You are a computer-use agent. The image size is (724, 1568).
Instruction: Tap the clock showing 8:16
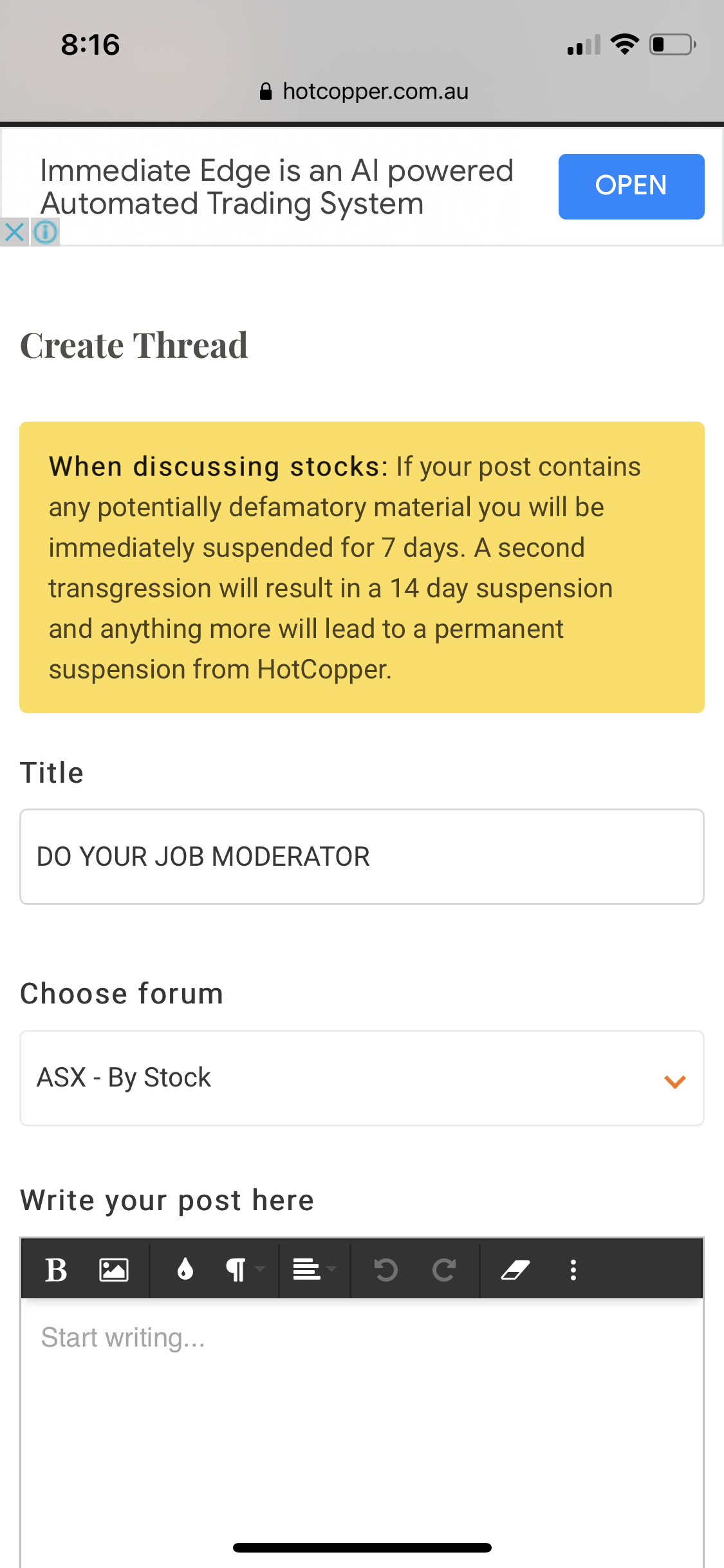tap(90, 45)
